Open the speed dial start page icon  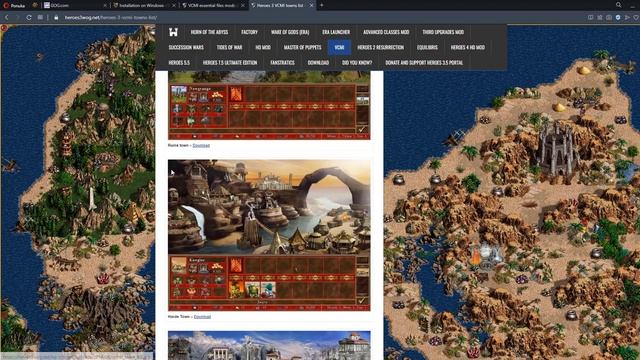pos(40,18)
